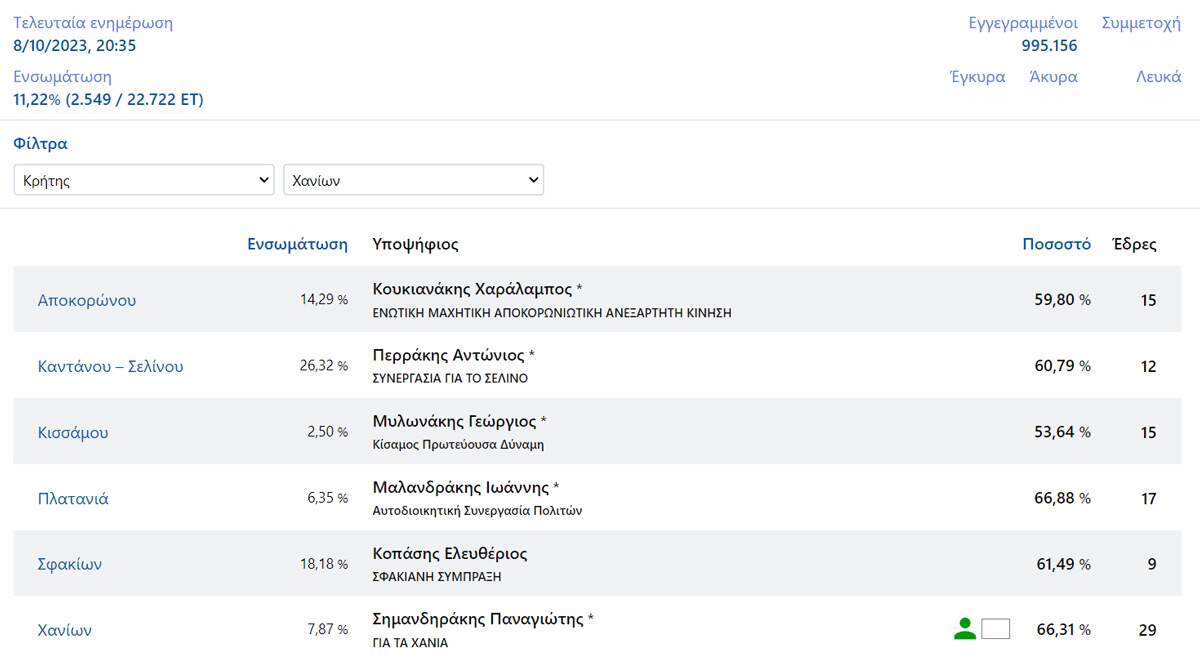
Task: Click the Έδρες column header
Action: click(x=1134, y=244)
